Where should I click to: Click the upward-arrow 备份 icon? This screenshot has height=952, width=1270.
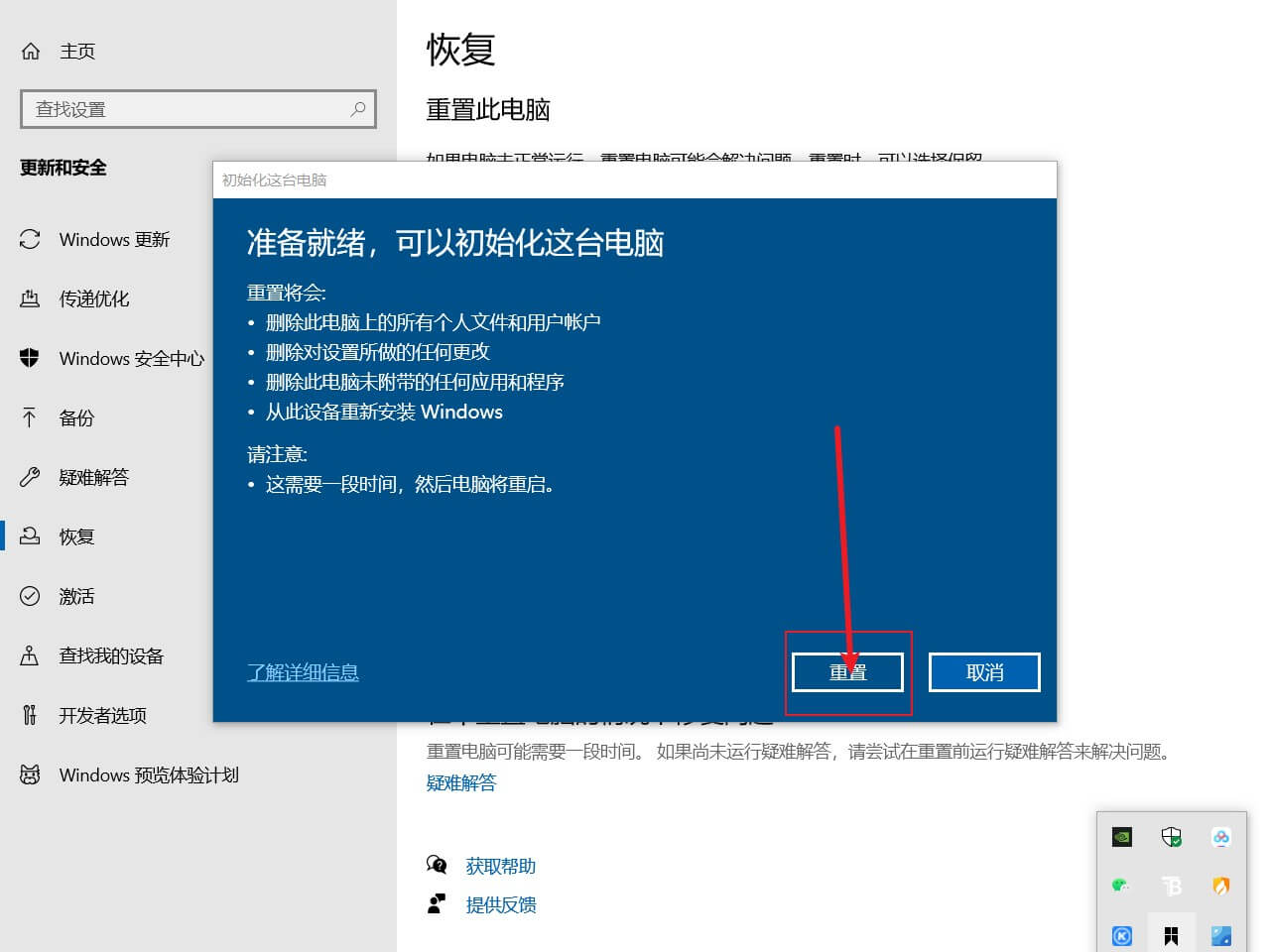click(30, 417)
